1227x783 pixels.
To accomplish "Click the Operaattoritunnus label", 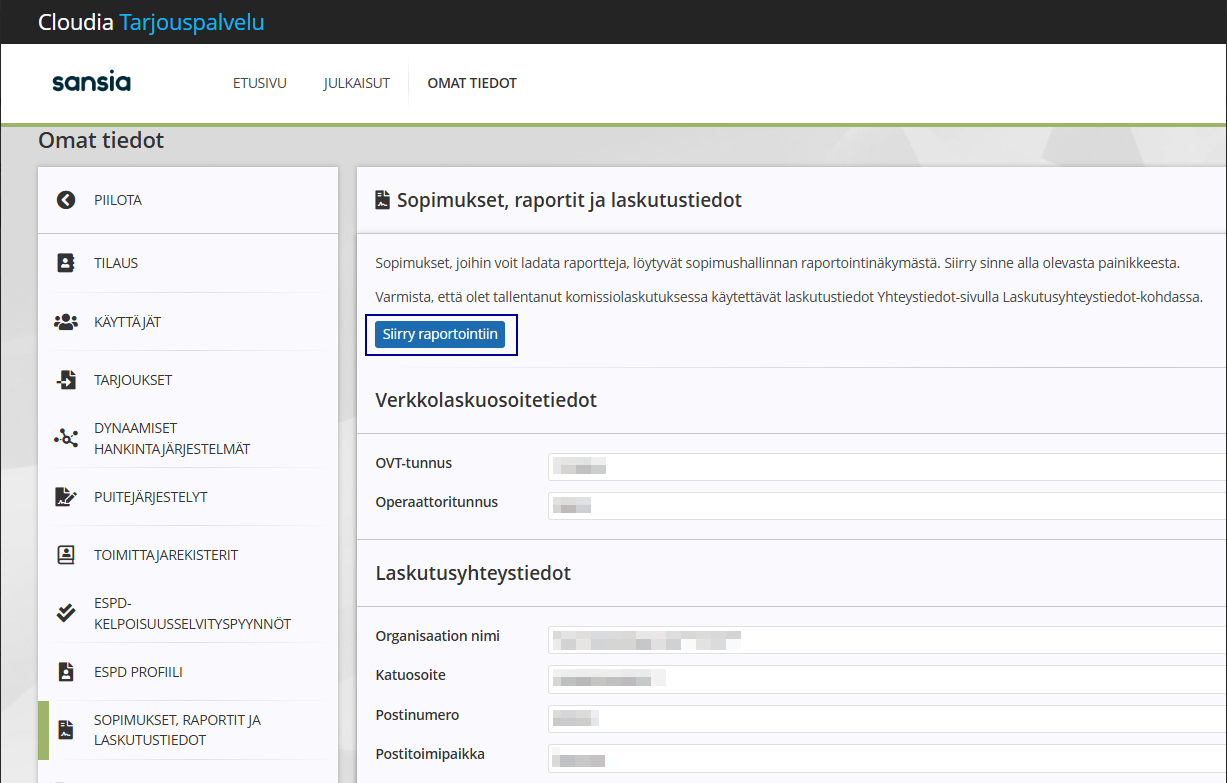I will coord(437,502).
